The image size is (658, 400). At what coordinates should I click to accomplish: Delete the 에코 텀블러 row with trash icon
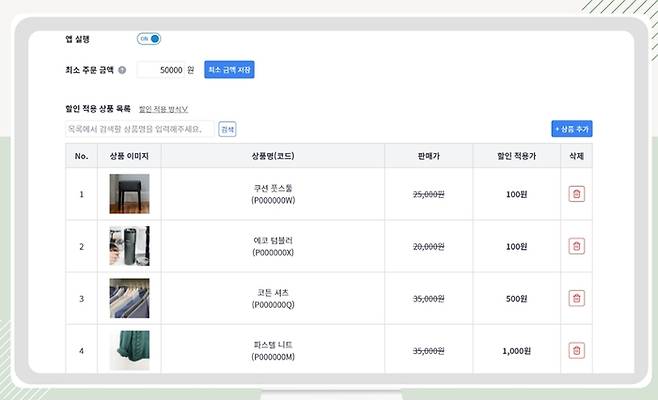(577, 246)
